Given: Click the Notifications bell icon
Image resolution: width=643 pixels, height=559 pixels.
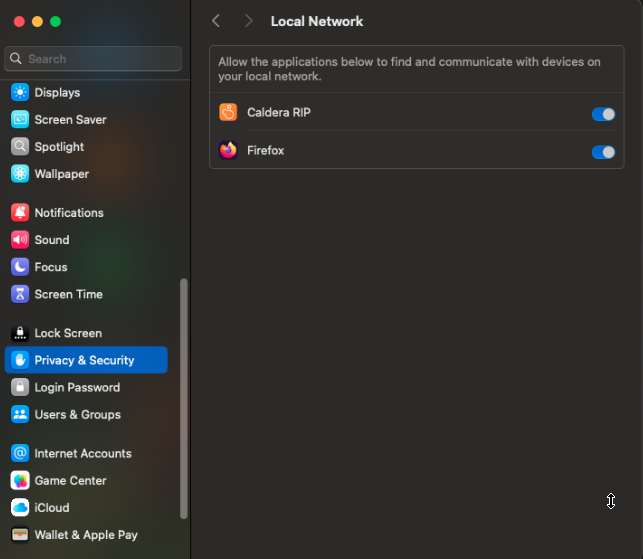Looking at the screenshot, I should [x=20, y=212].
